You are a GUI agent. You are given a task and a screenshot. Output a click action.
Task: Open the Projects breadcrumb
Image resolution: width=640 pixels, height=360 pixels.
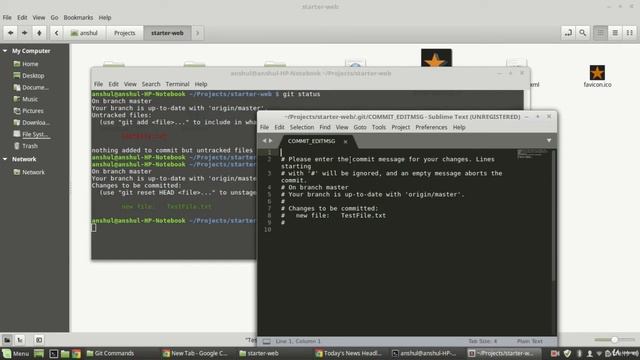pyautogui.click(x=124, y=33)
